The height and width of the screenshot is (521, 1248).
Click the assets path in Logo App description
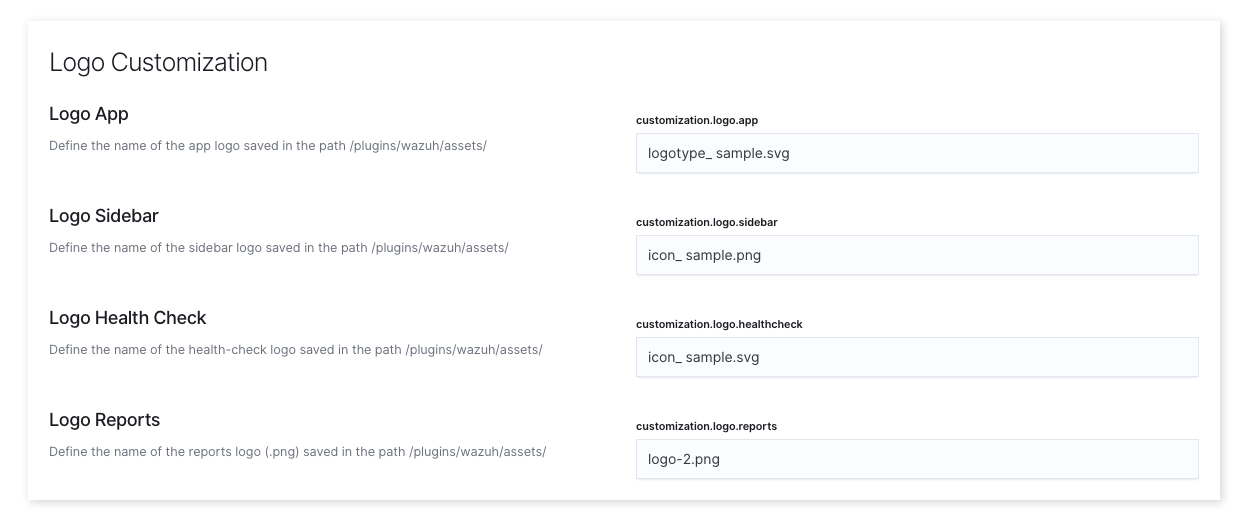tap(418, 146)
